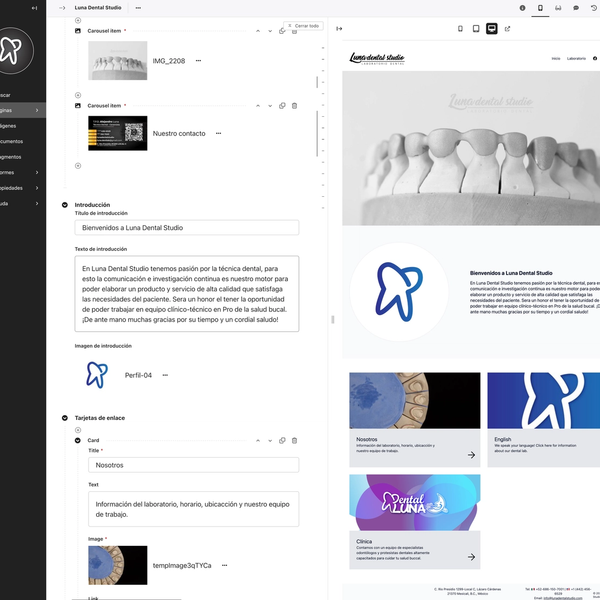Screen dimensions: 600x600
Task: Click the tooth logo in sidebar
Action: (x=11, y=50)
